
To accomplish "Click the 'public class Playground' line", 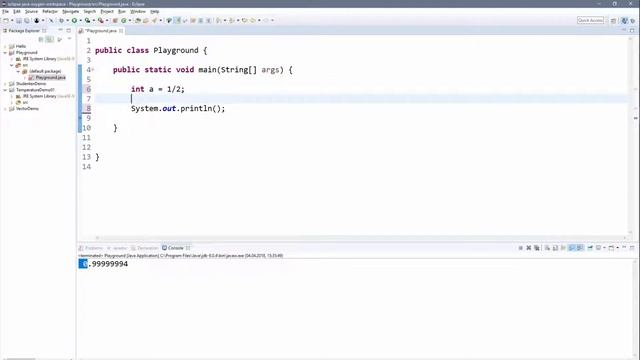I will point(151,50).
